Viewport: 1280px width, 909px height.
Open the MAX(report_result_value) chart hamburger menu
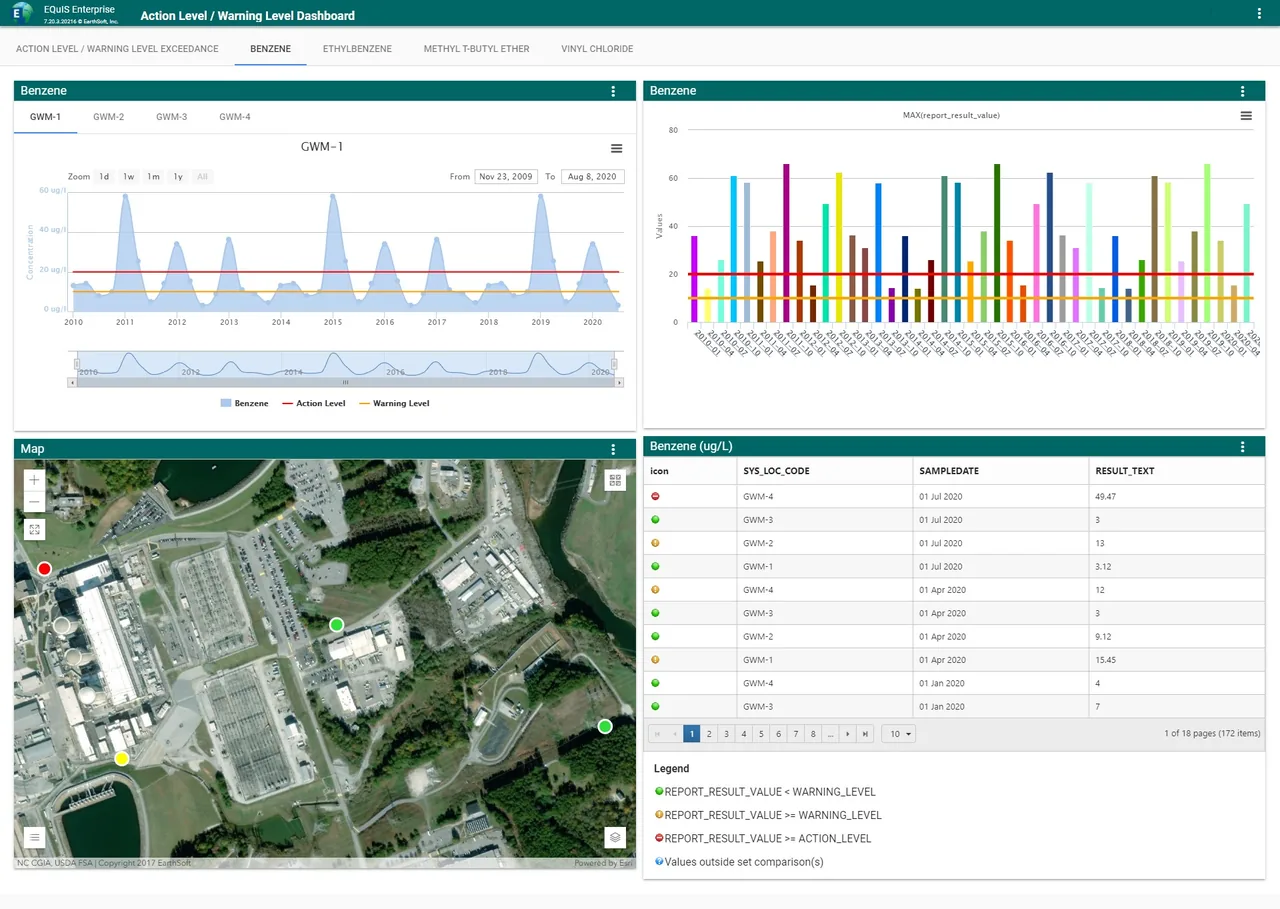(1246, 116)
